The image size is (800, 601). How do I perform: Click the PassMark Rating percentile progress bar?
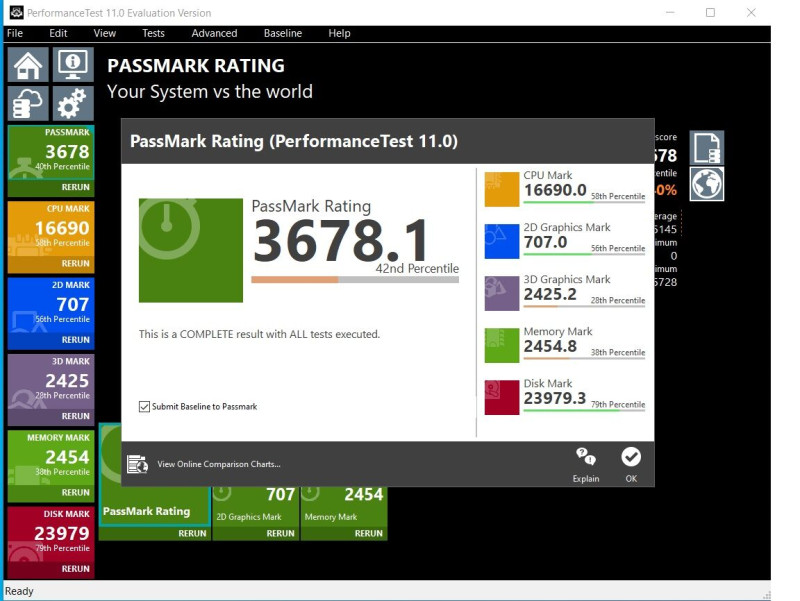355,280
